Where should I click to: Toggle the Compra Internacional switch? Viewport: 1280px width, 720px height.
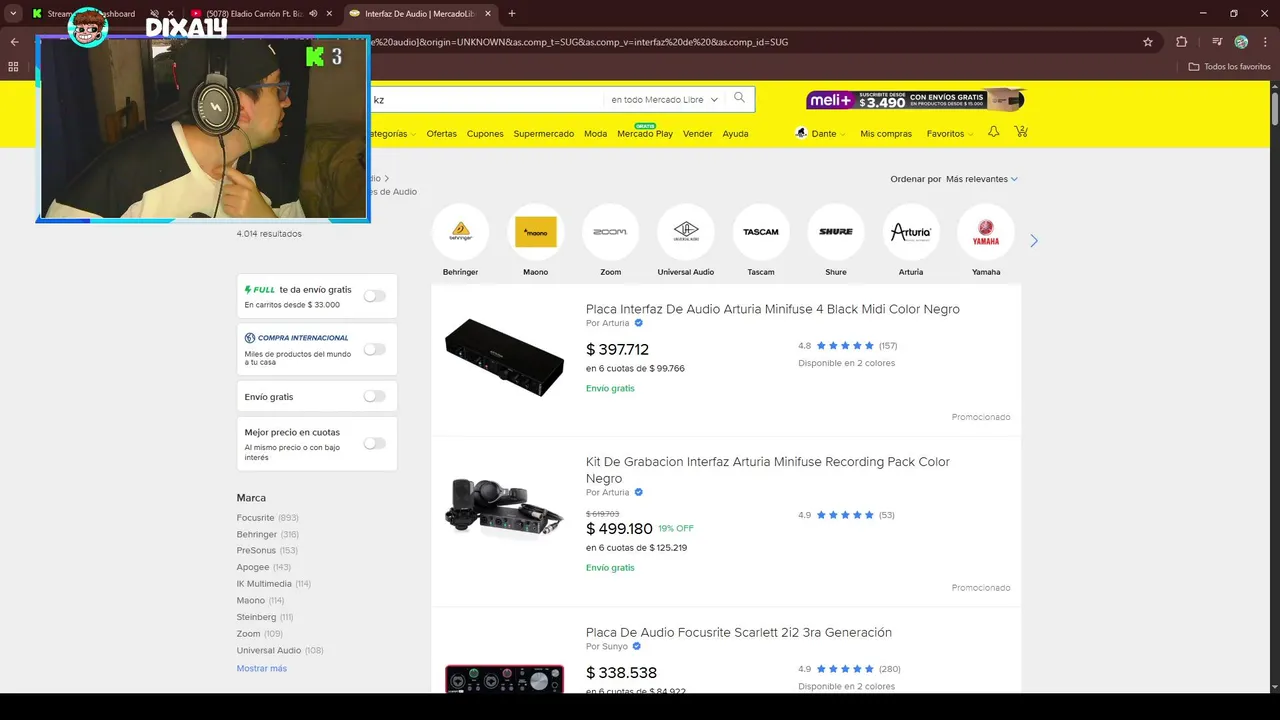(x=374, y=349)
